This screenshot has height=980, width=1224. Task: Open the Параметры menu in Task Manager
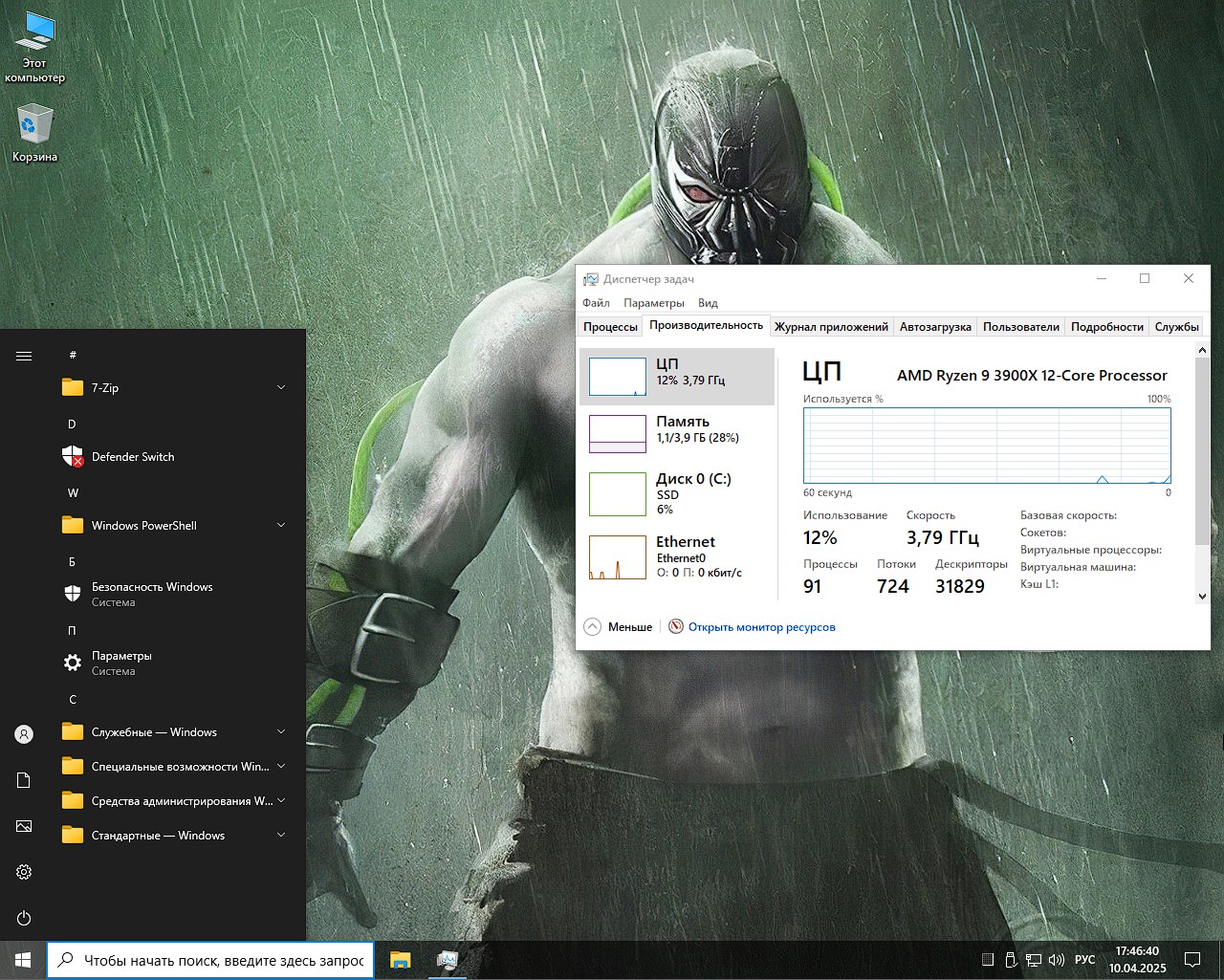coord(654,303)
